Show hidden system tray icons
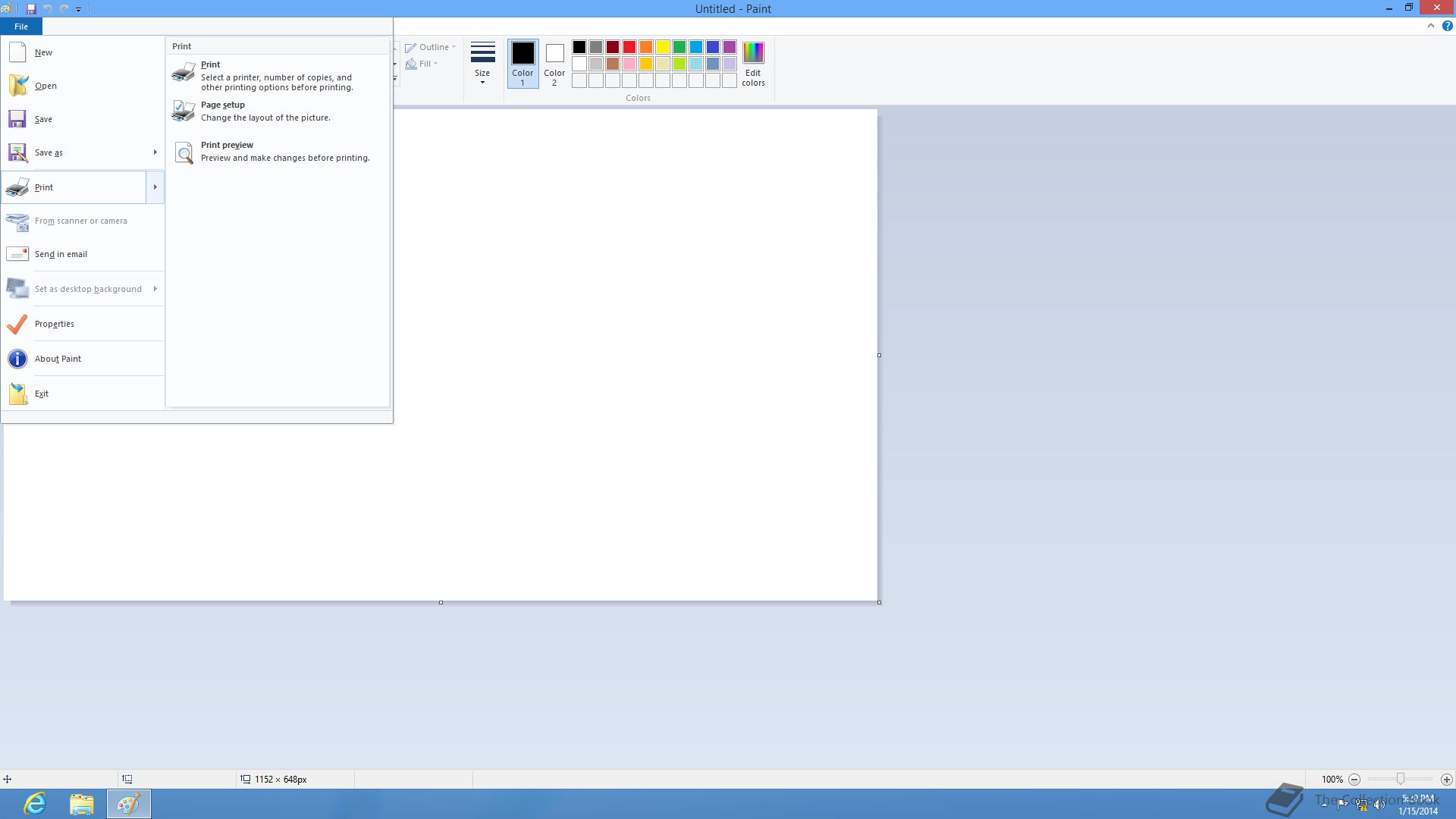 coord(1324,804)
